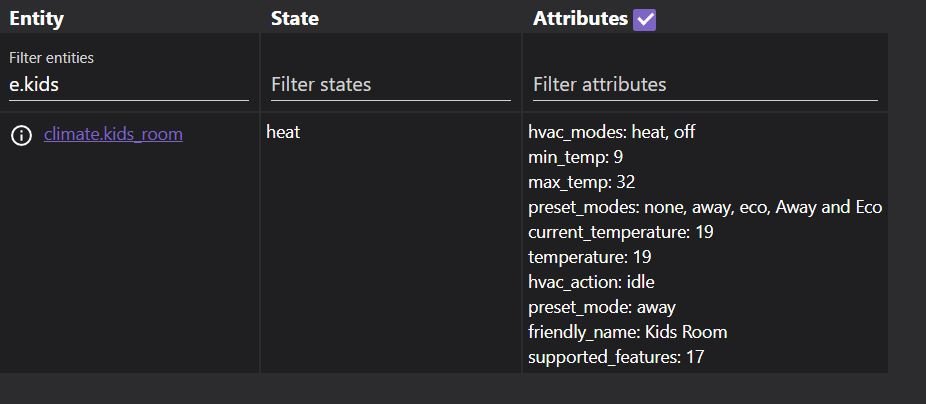926x404 pixels.
Task: Toggle the Attributes column checkbox
Action: coord(644,19)
